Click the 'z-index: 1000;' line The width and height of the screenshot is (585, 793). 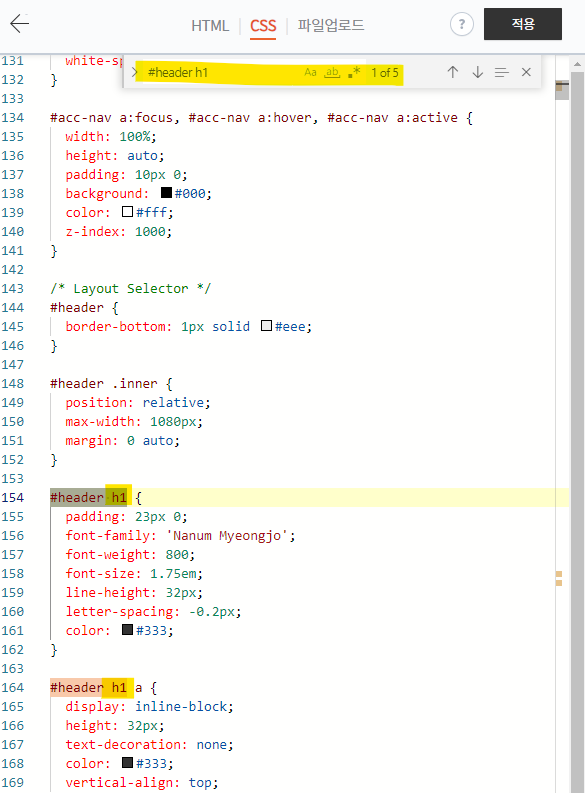pos(119,232)
